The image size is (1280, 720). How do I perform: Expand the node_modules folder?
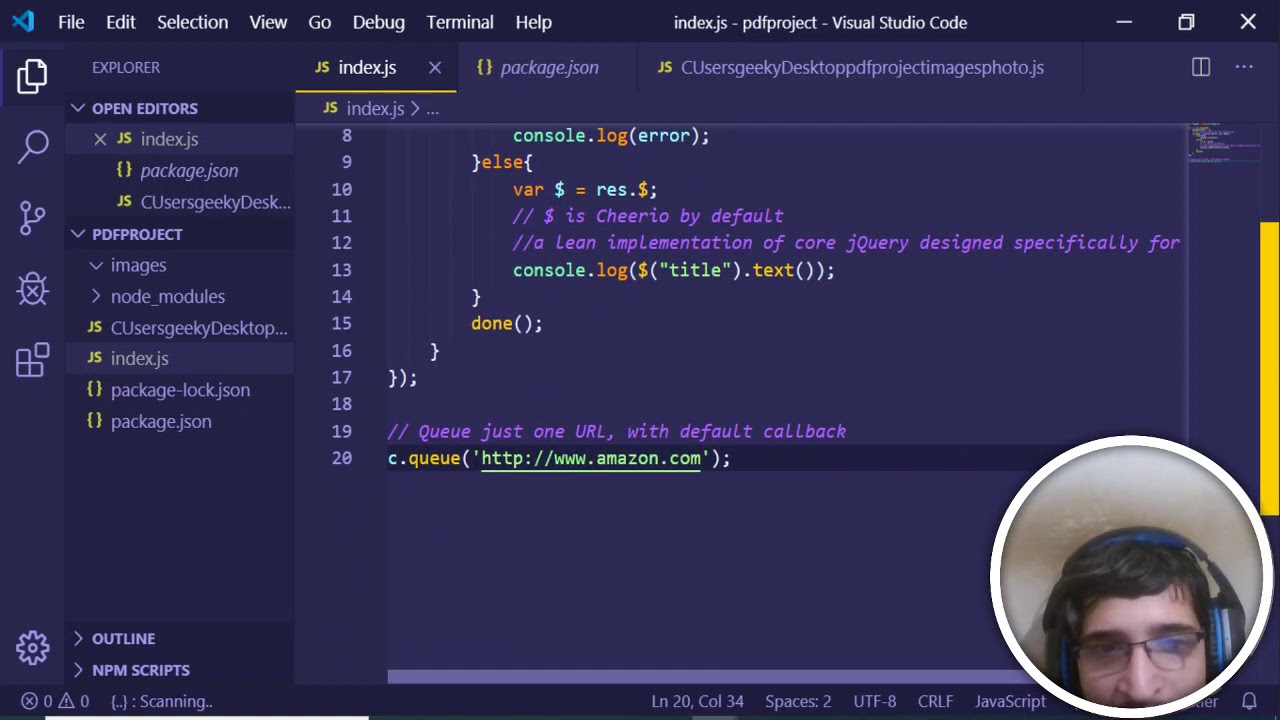(167, 296)
